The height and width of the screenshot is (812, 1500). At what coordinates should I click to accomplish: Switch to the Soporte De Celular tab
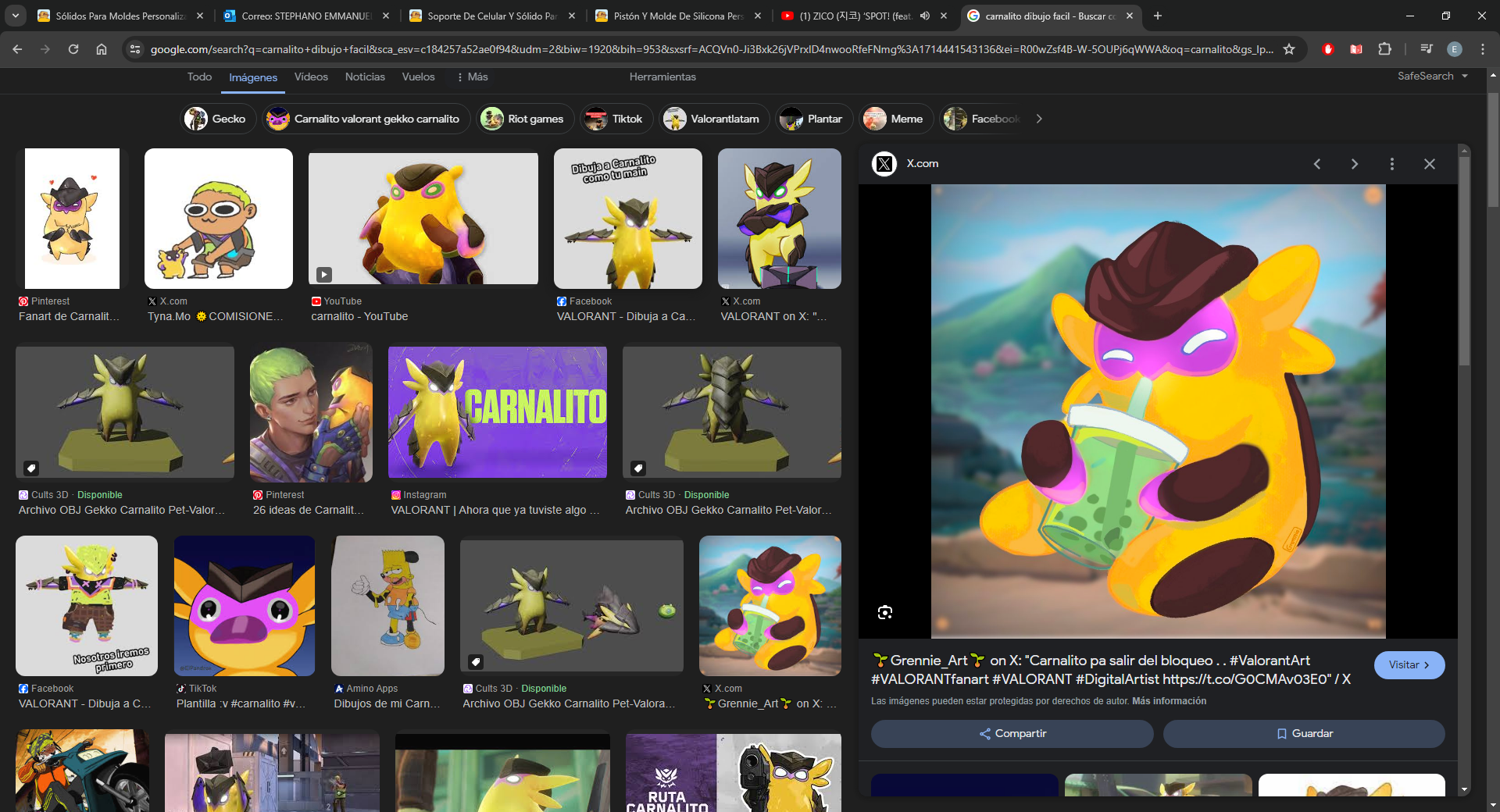pos(492,16)
